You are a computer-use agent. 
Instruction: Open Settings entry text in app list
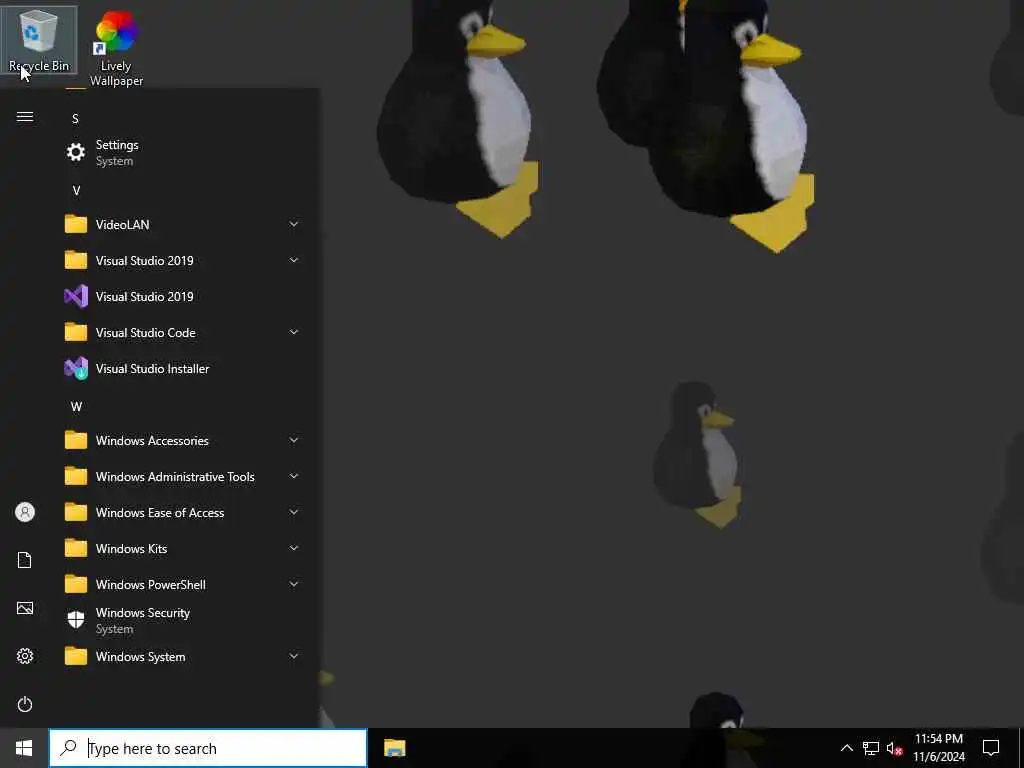click(x=117, y=145)
